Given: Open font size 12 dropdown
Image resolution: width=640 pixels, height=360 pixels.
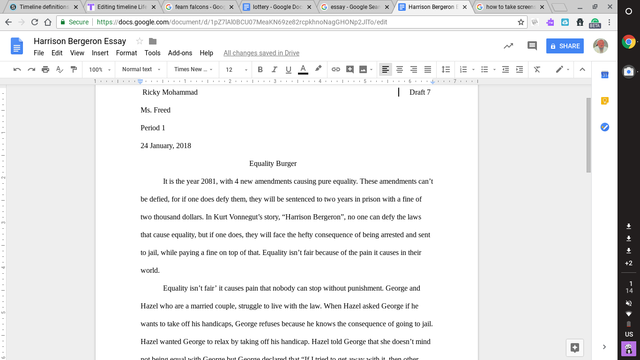Looking at the screenshot, I should [x=236, y=70].
